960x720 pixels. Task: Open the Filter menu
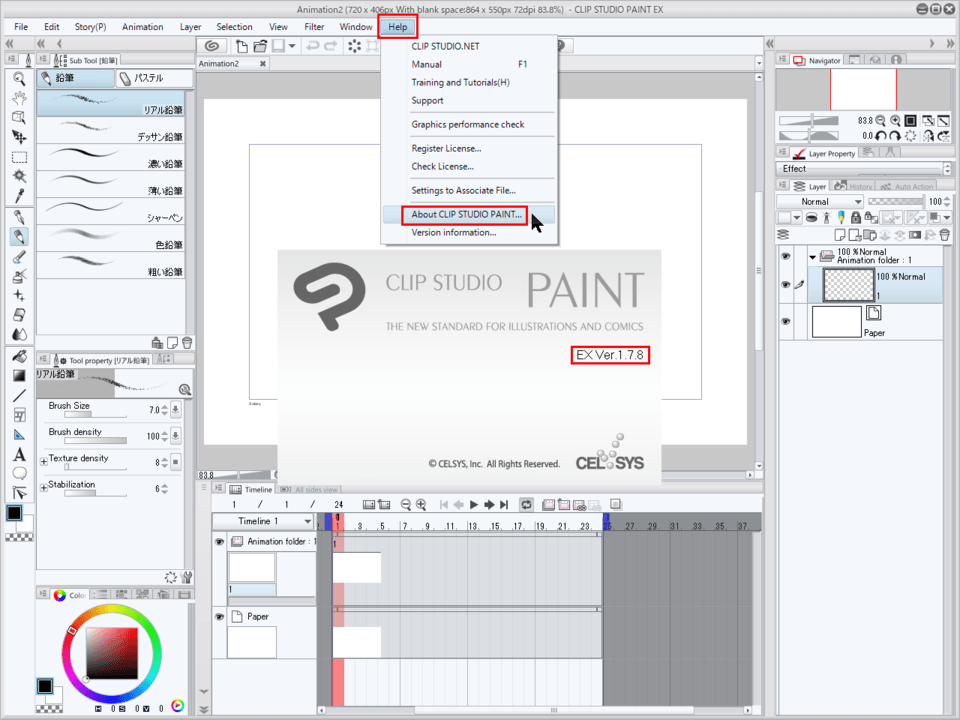[x=314, y=27]
